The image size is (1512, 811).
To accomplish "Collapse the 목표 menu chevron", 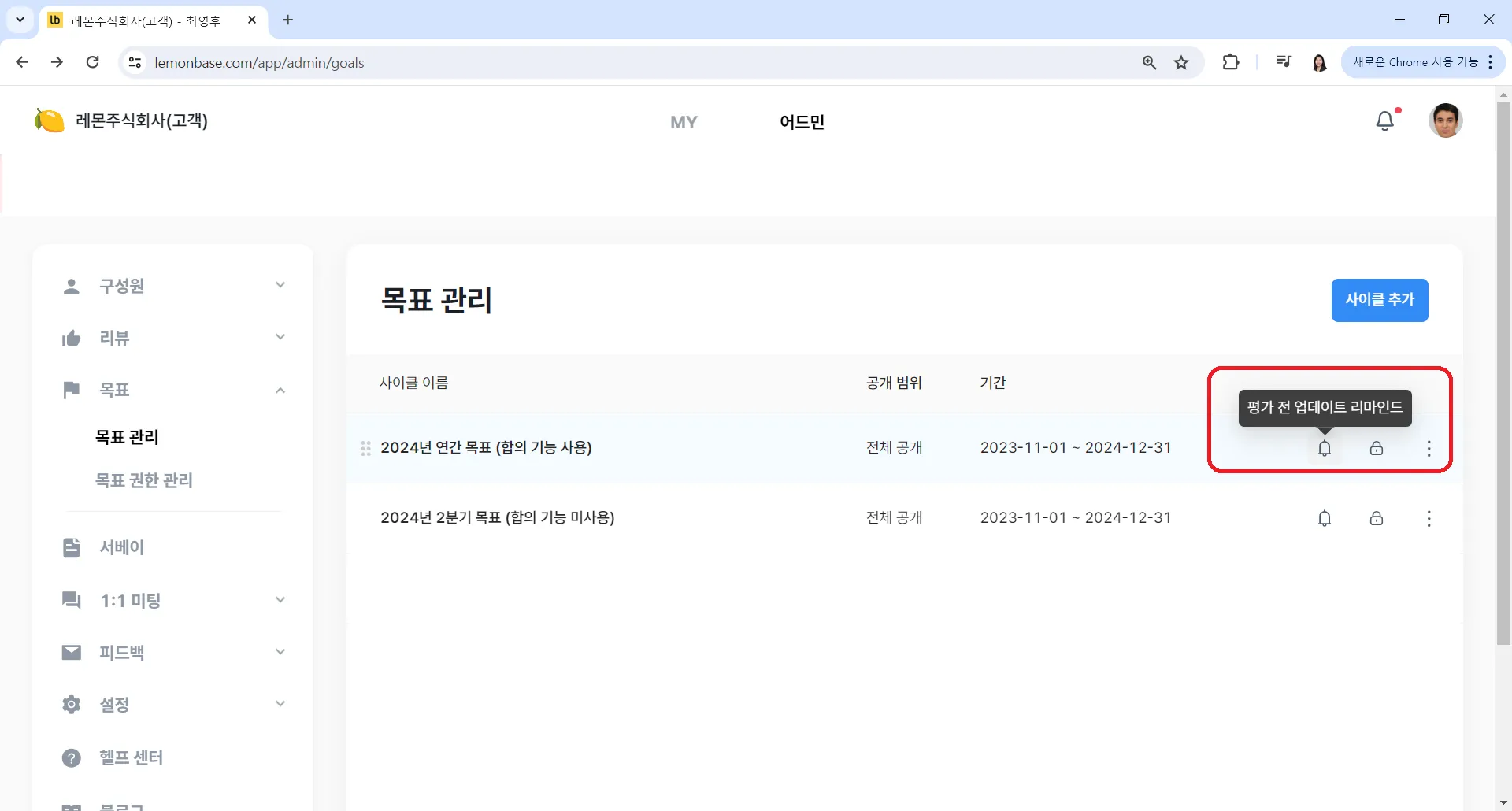I will point(280,390).
